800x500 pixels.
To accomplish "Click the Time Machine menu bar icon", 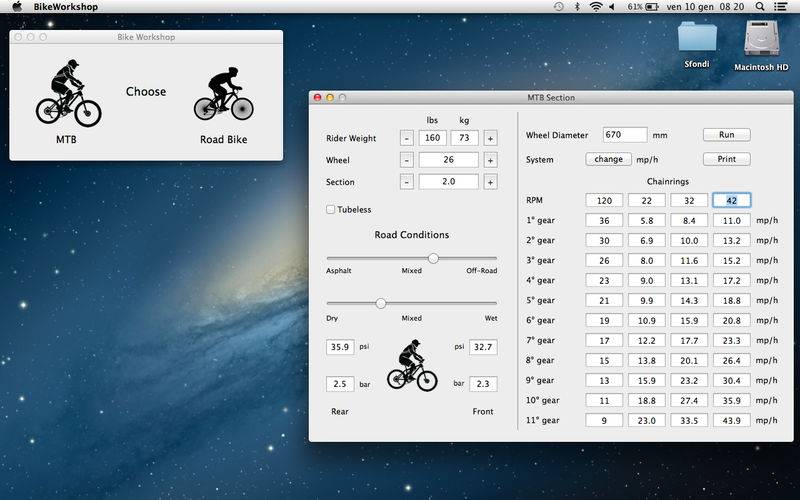I will [x=559, y=7].
